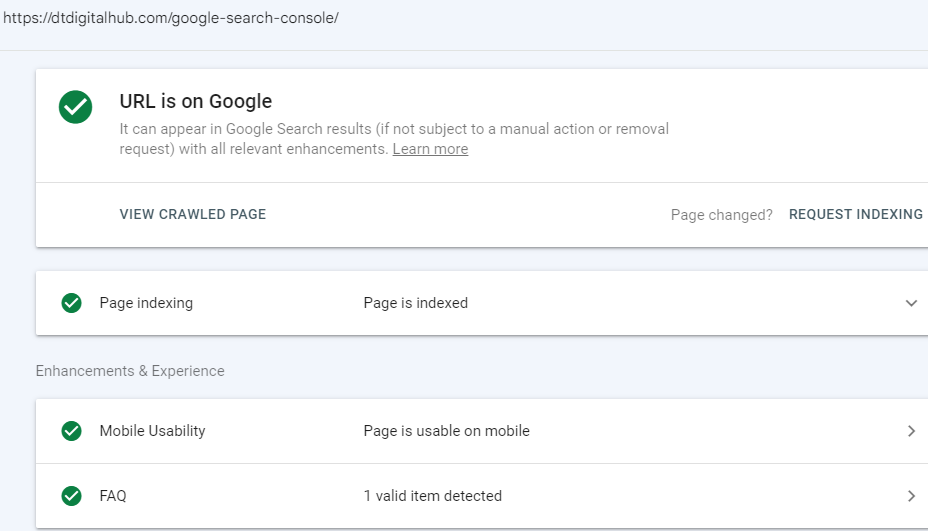Open Mobile Usability details via right chevron

point(911,431)
